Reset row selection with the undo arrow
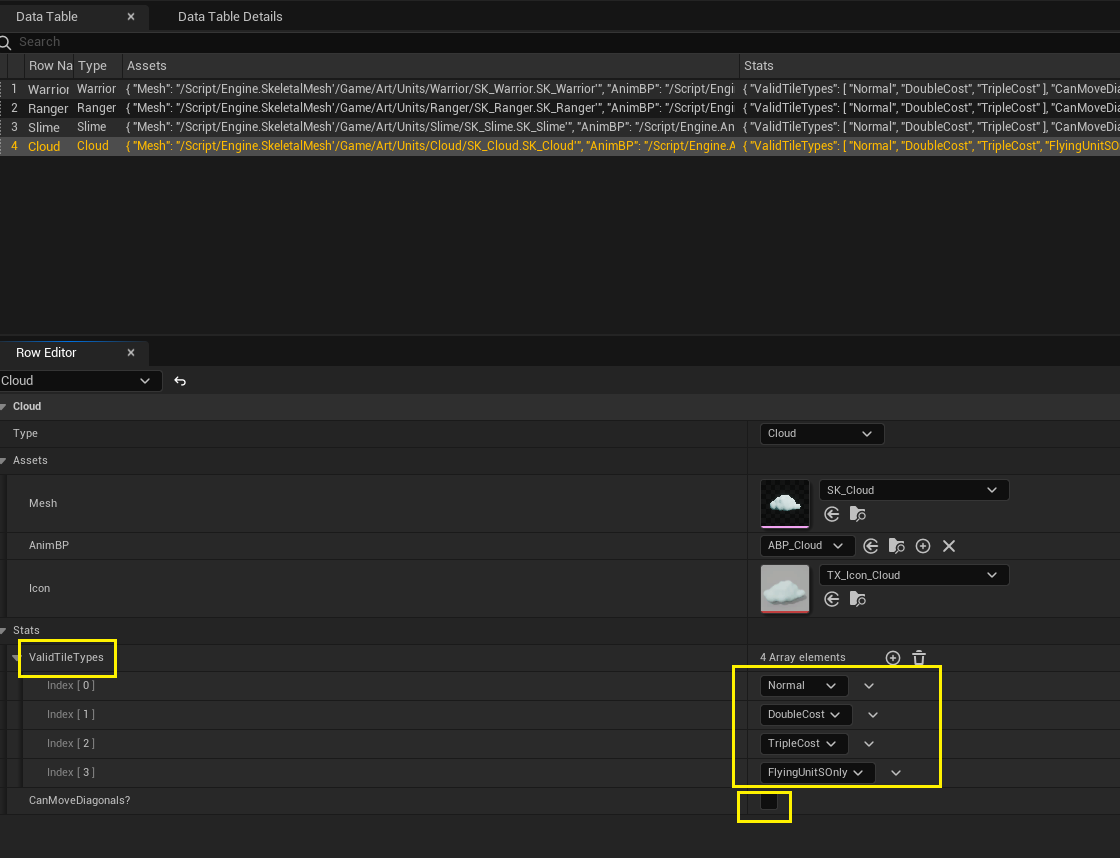1120x858 pixels. pos(180,381)
